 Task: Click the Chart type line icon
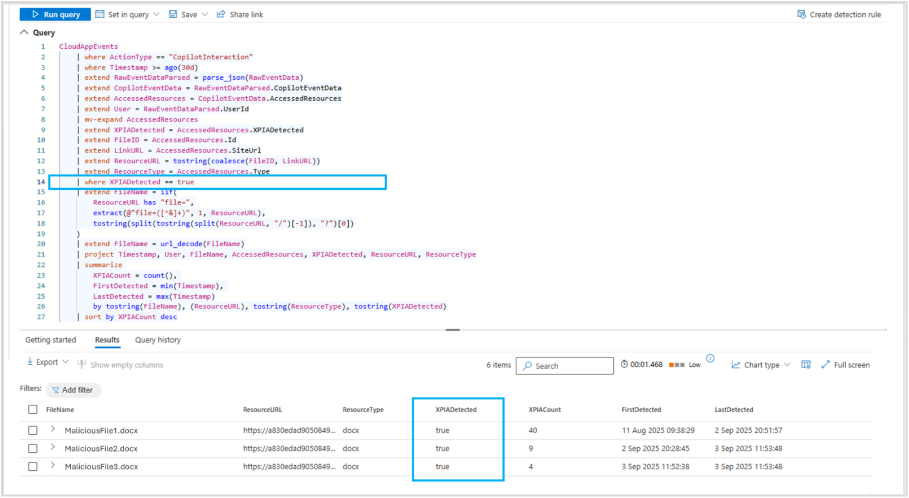[736, 365]
